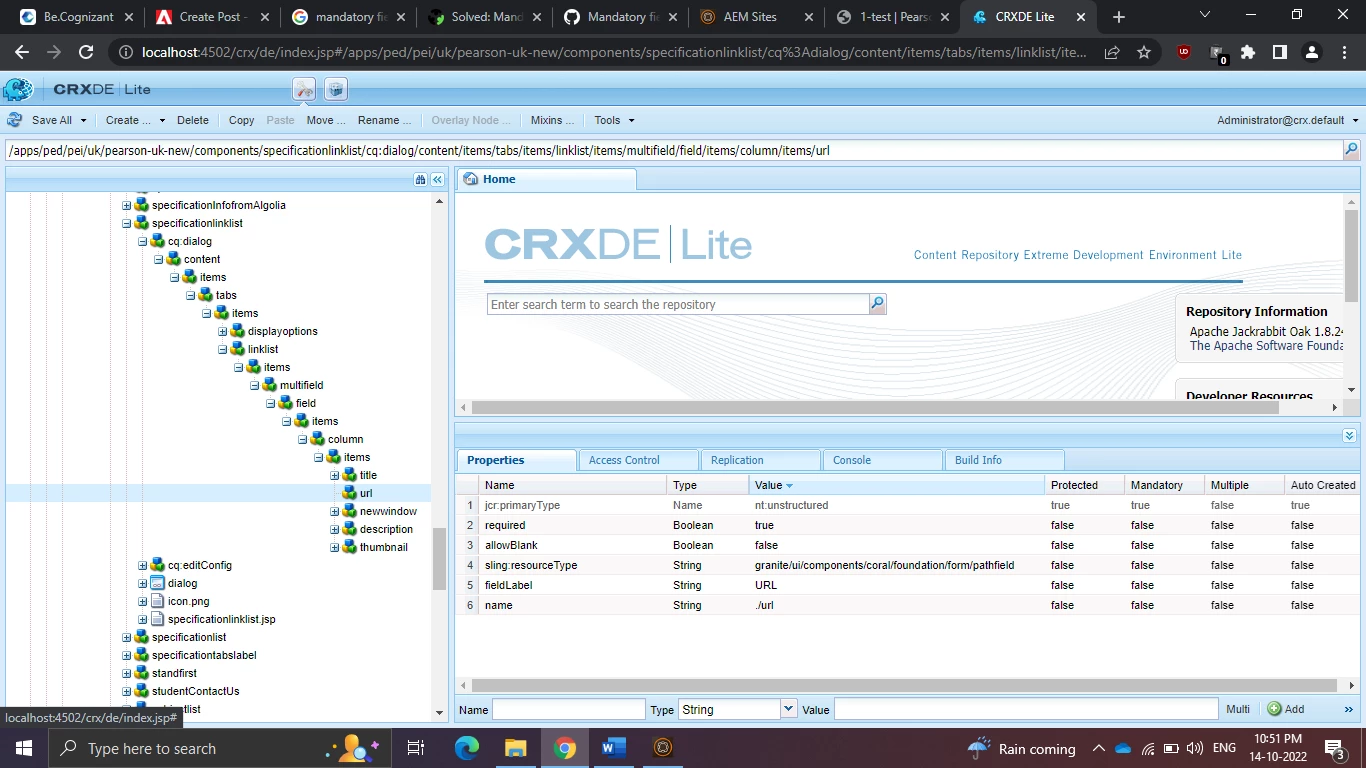Open the browser side panel icon

[1280, 52]
